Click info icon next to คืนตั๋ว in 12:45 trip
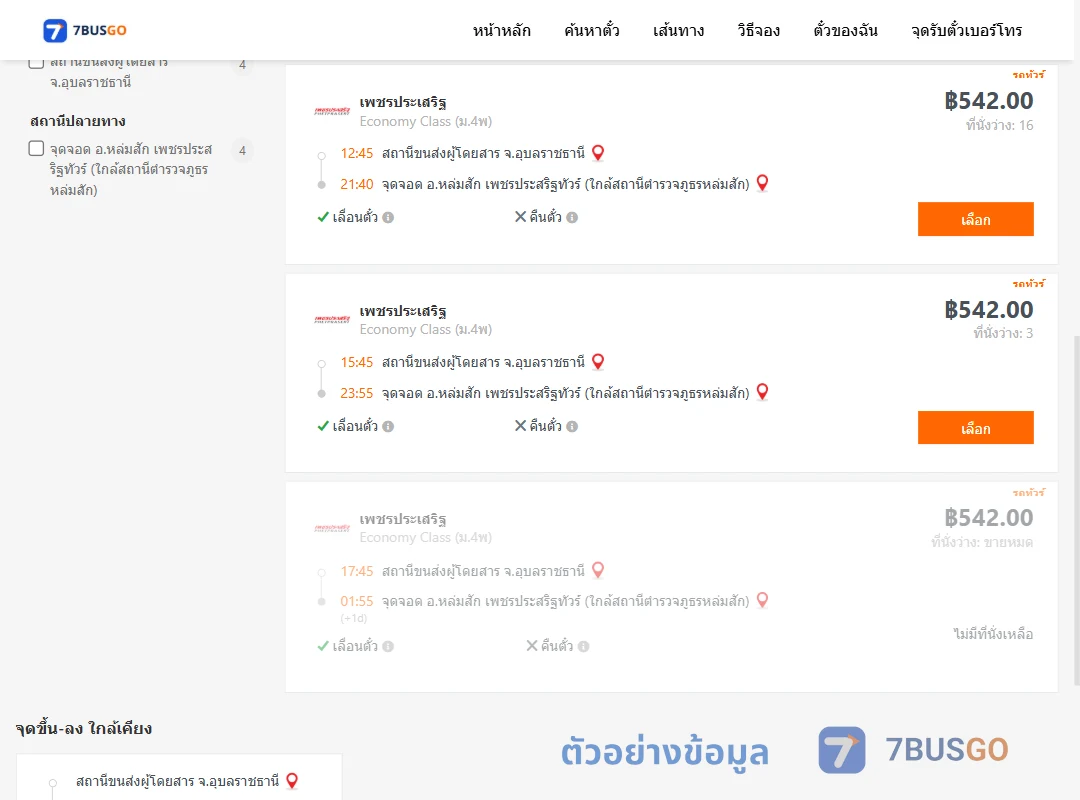The image size is (1080, 800). click(572, 218)
